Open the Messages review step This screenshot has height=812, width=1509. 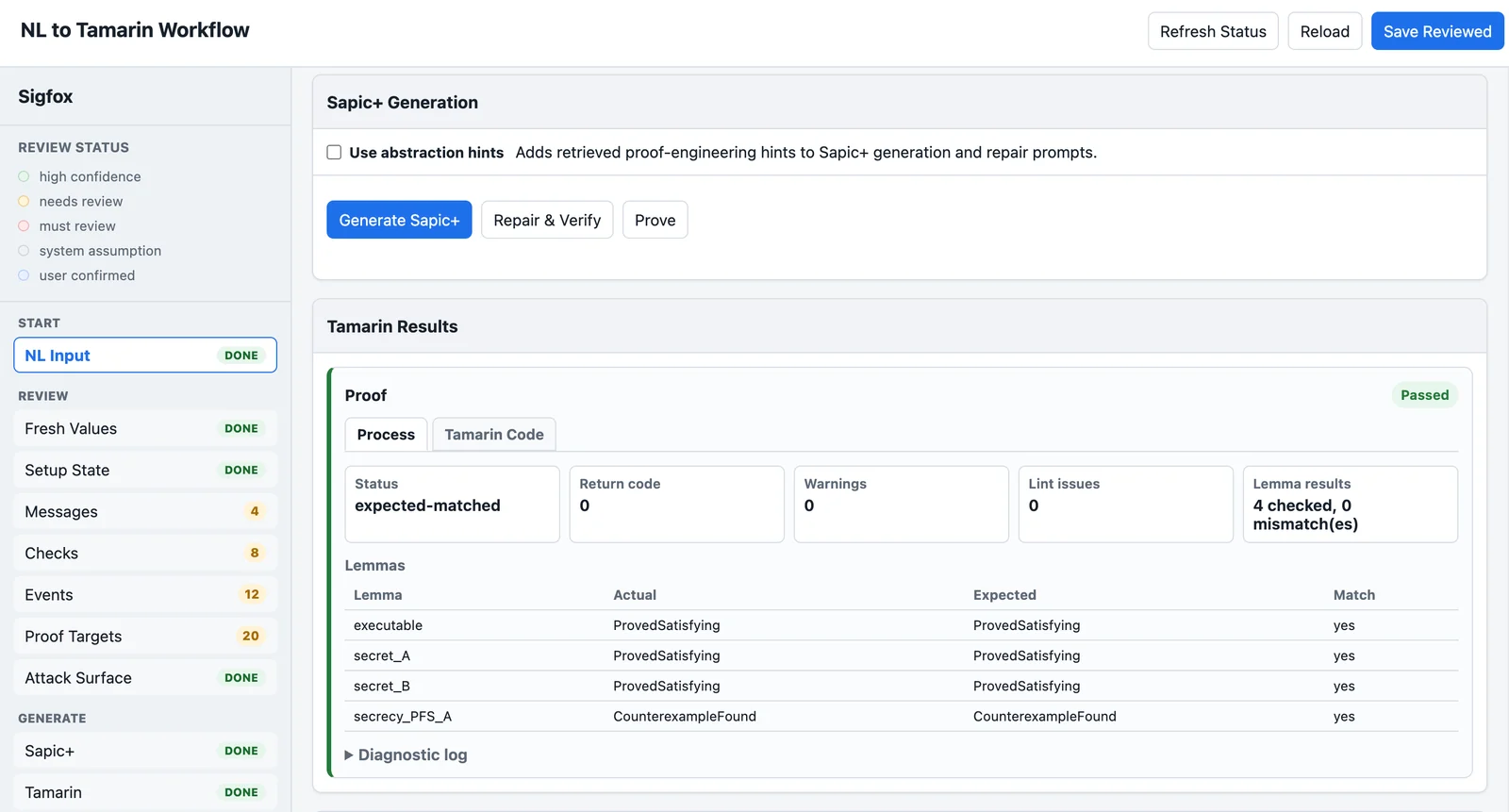[145, 511]
